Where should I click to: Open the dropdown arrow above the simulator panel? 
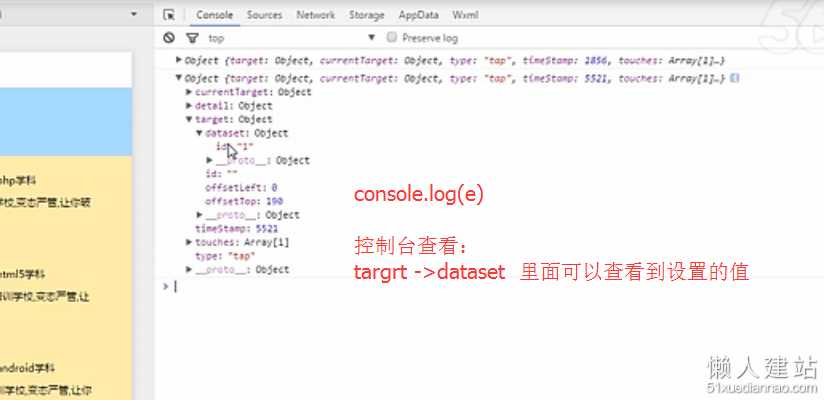tap(134, 14)
